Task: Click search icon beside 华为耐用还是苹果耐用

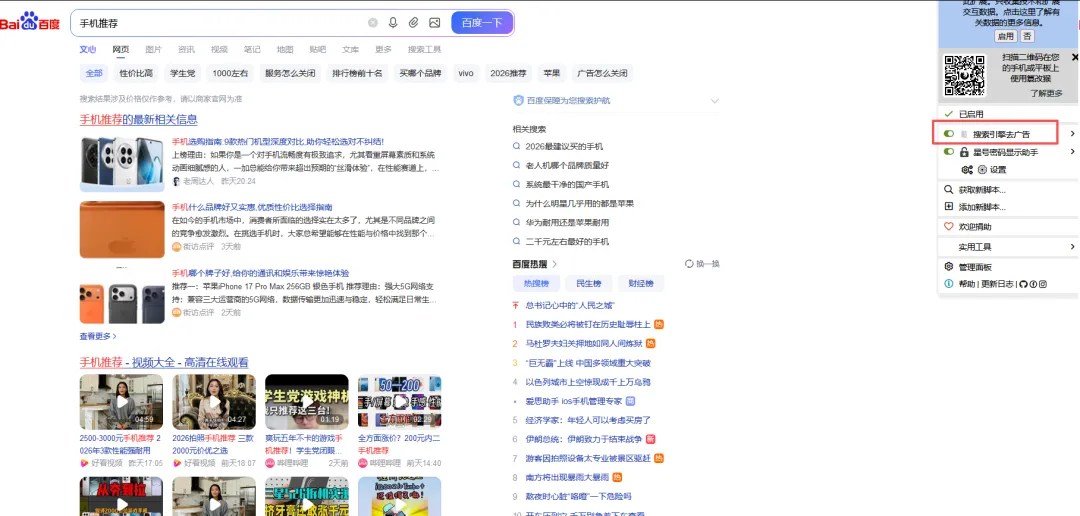Action: pos(517,223)
